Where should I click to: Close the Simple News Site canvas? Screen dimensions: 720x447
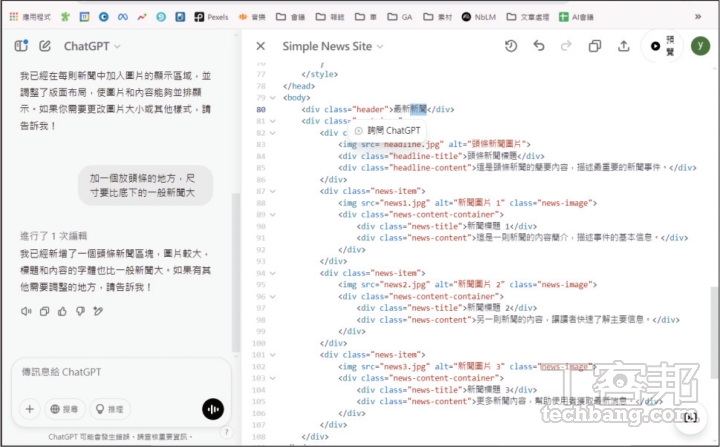[x=260, y=46]
